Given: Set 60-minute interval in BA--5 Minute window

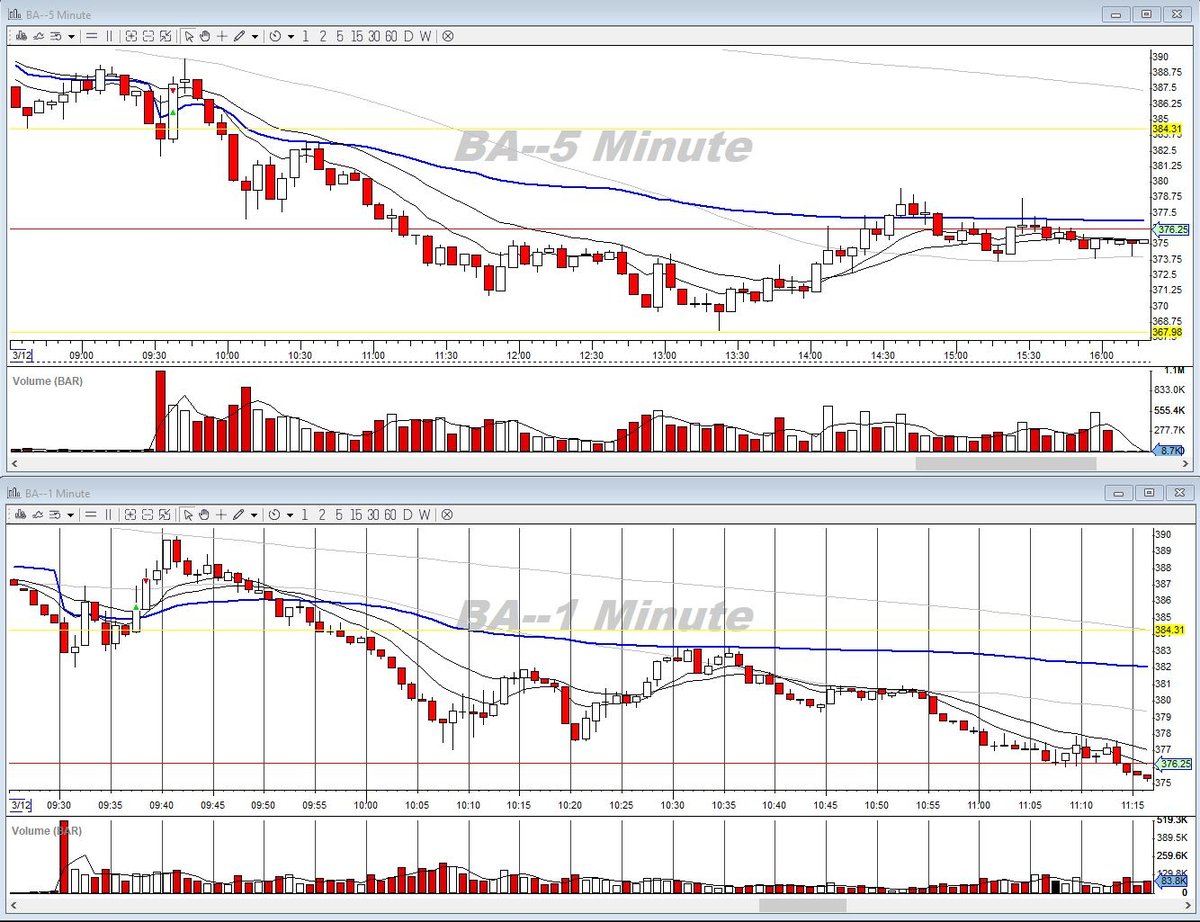Looking at the screenshot, I should click(x=391, y=36).
